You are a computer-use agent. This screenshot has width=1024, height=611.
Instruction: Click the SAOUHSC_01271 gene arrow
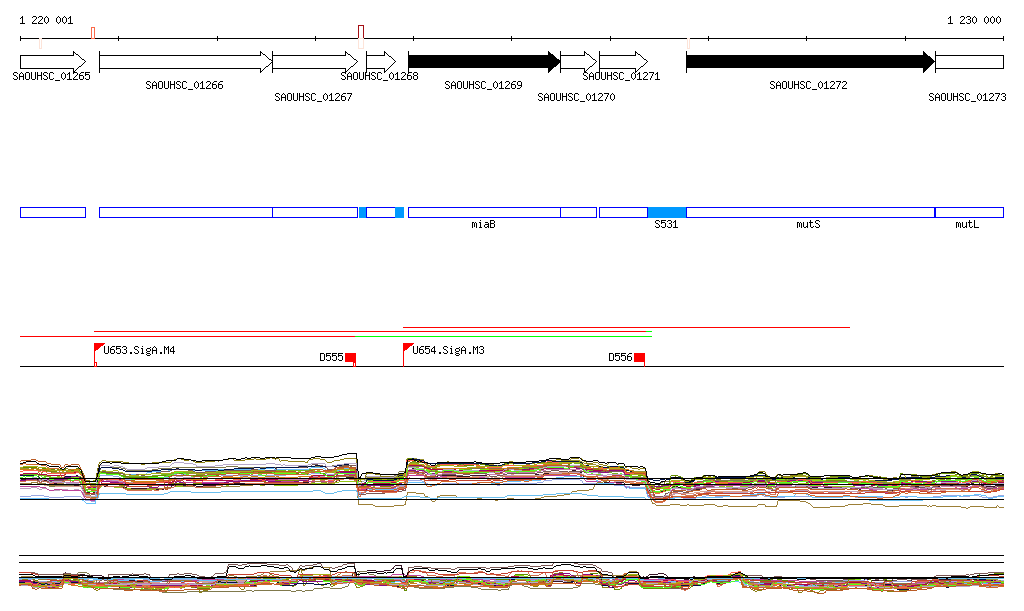tap(624, 62)
